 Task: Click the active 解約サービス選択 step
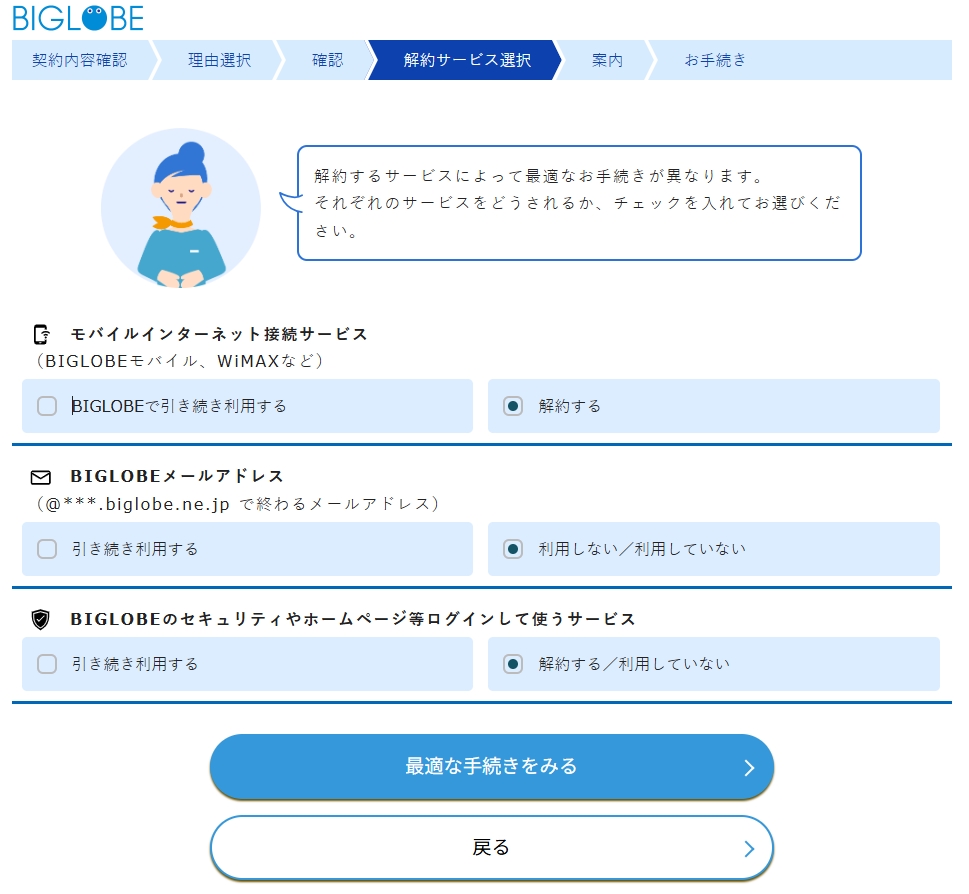click(467, 60)
